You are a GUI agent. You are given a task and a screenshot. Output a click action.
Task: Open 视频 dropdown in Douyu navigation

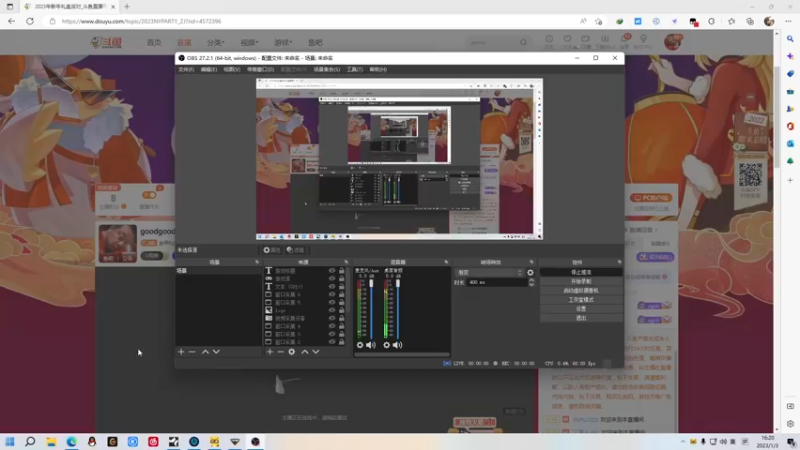tap(249, 42)
